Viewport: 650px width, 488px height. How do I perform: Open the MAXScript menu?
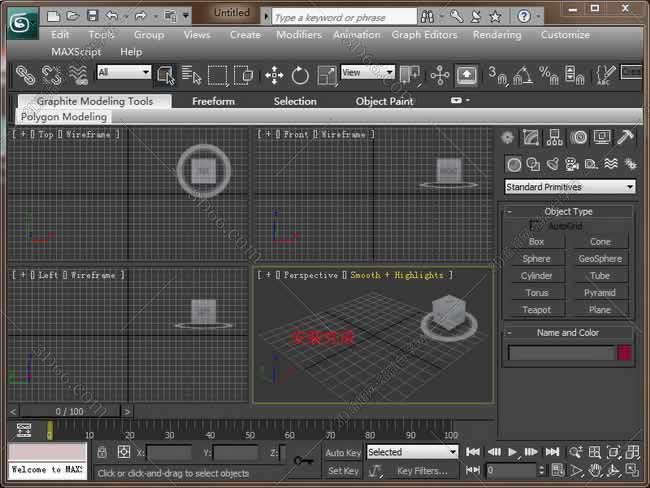point(76,52)
